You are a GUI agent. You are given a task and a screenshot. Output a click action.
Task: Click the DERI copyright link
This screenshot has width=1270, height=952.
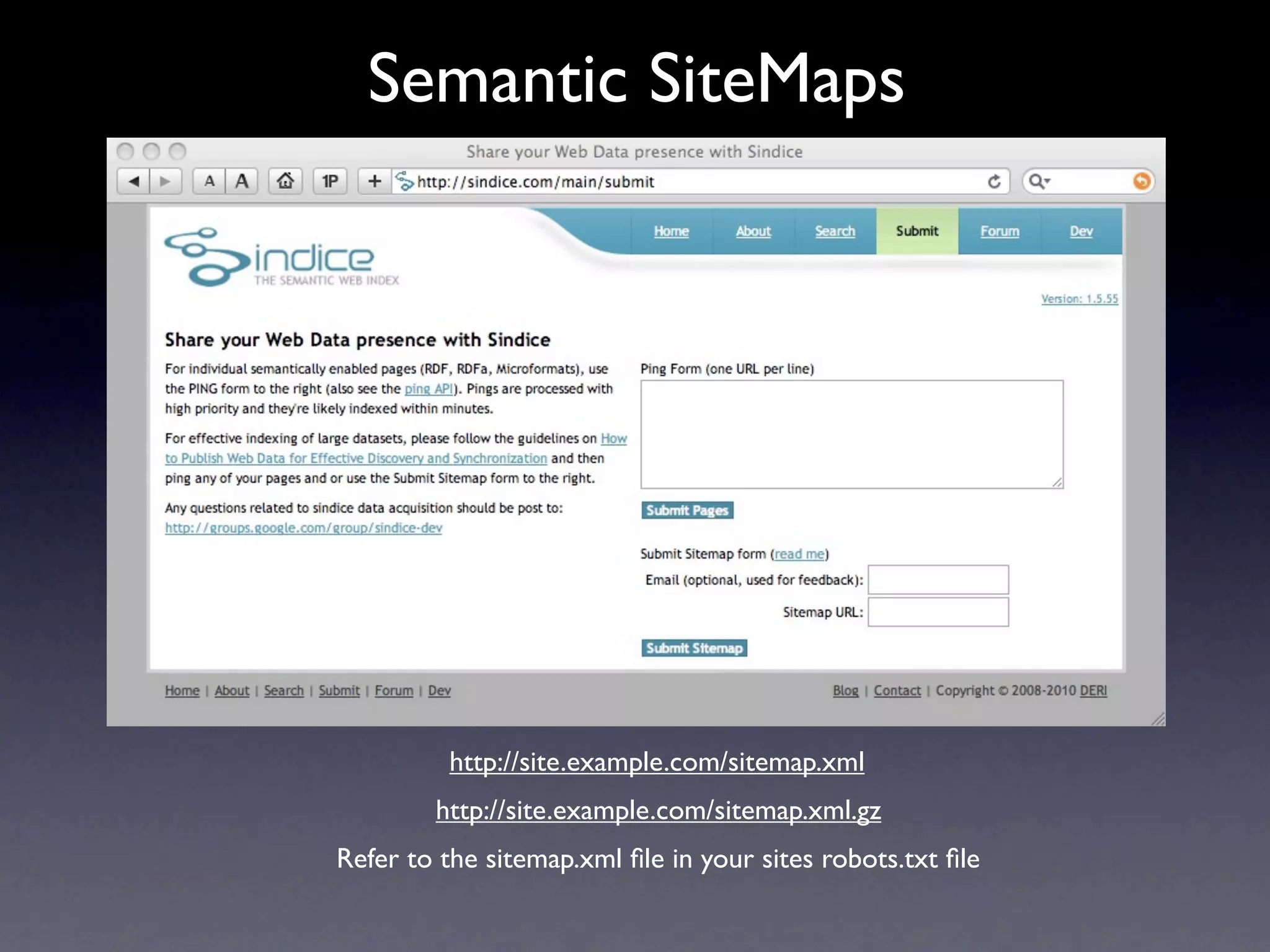[x=1093, y=690]
